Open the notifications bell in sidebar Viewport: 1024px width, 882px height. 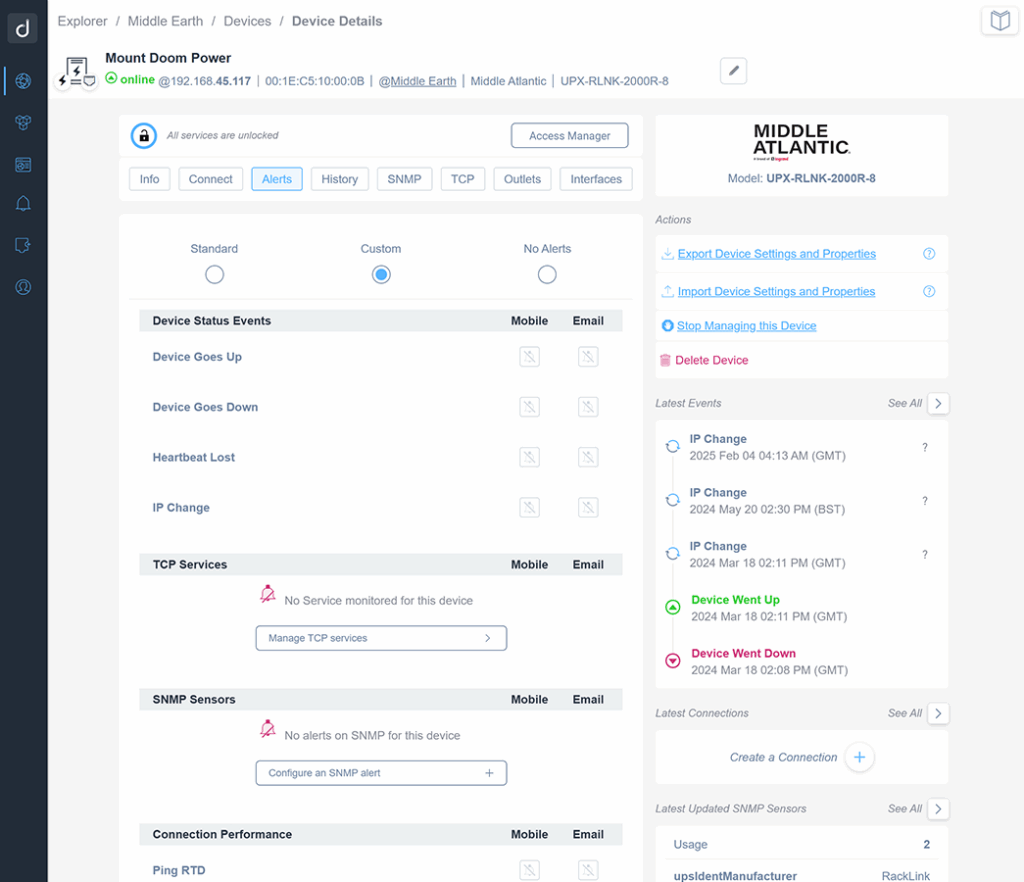23,204
